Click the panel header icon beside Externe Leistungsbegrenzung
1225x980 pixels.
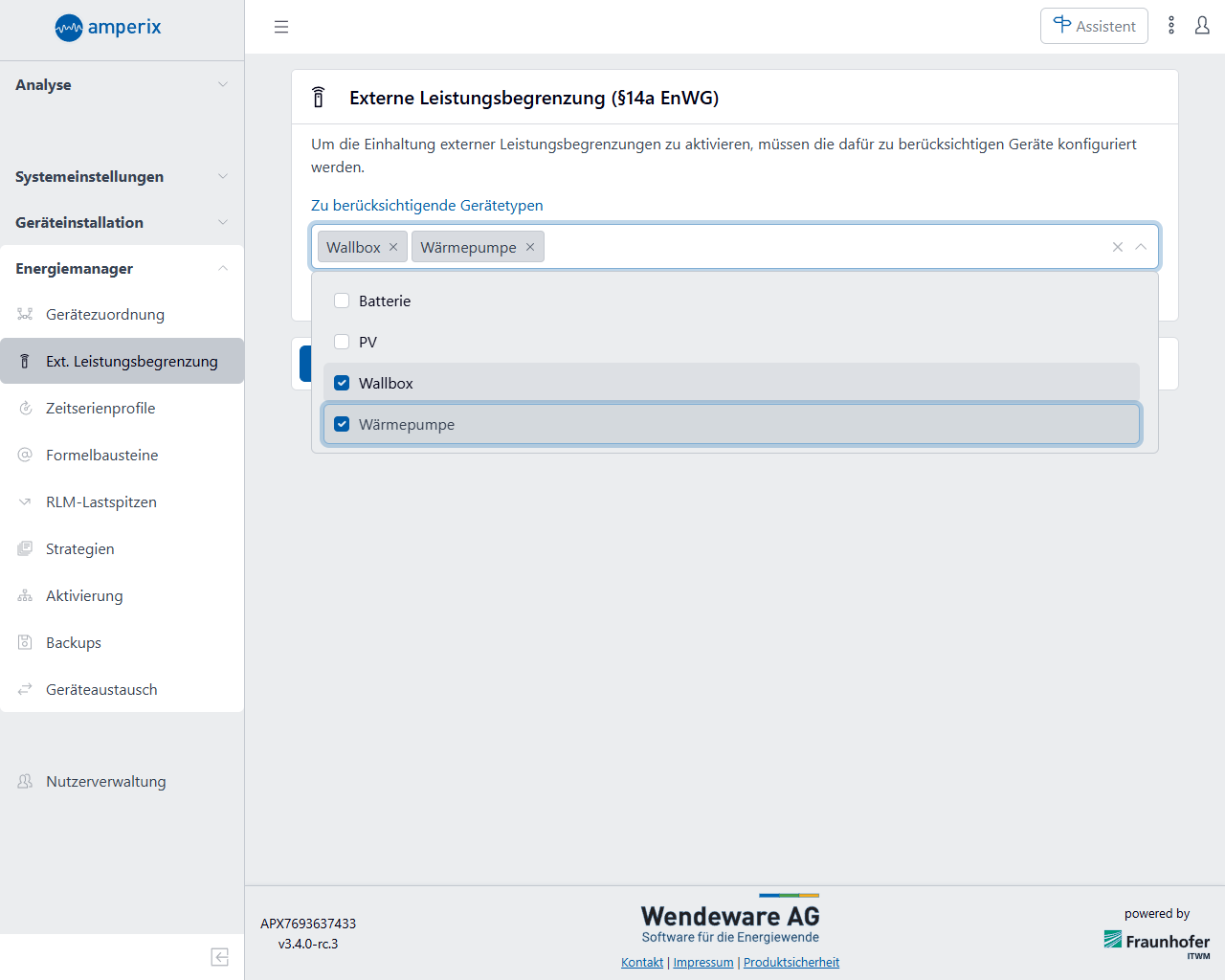[319, 98]
